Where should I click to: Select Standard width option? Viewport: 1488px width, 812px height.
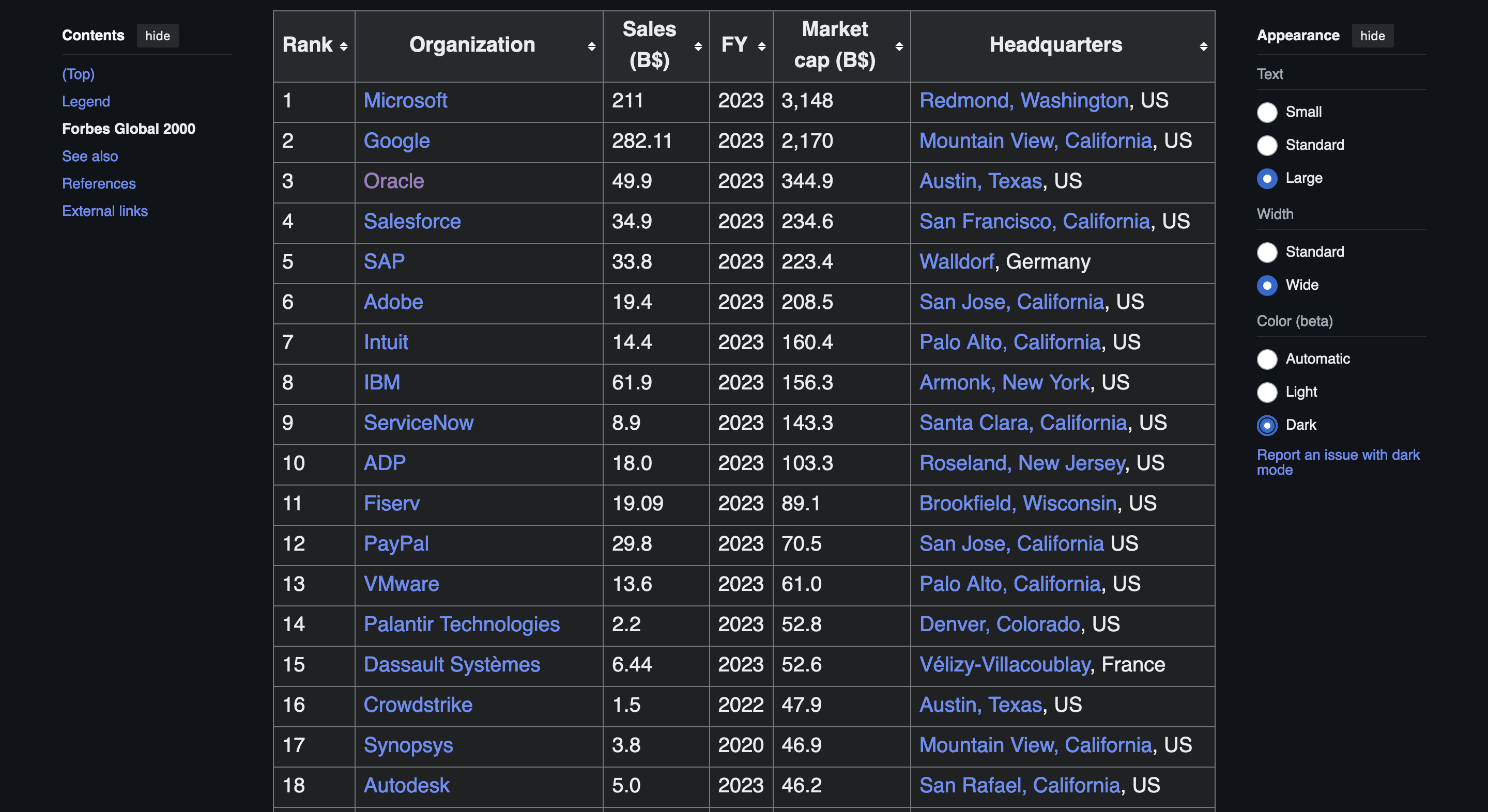1267,252
